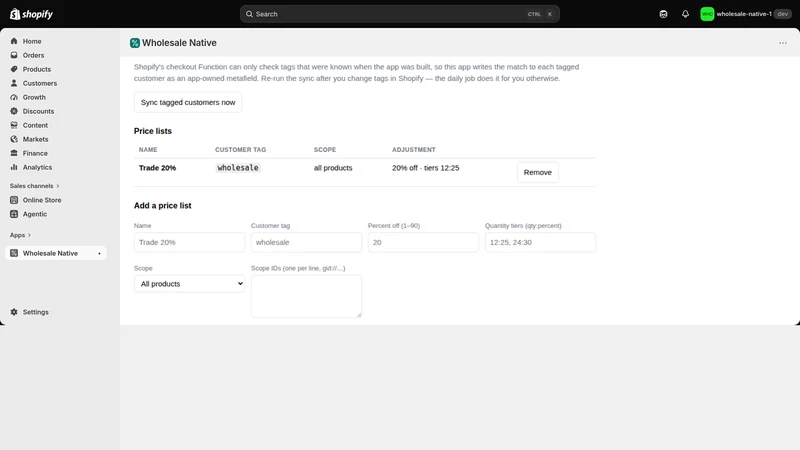Click the Shopify logo
This screenshot has width=800, height=450.
(31, 14)
